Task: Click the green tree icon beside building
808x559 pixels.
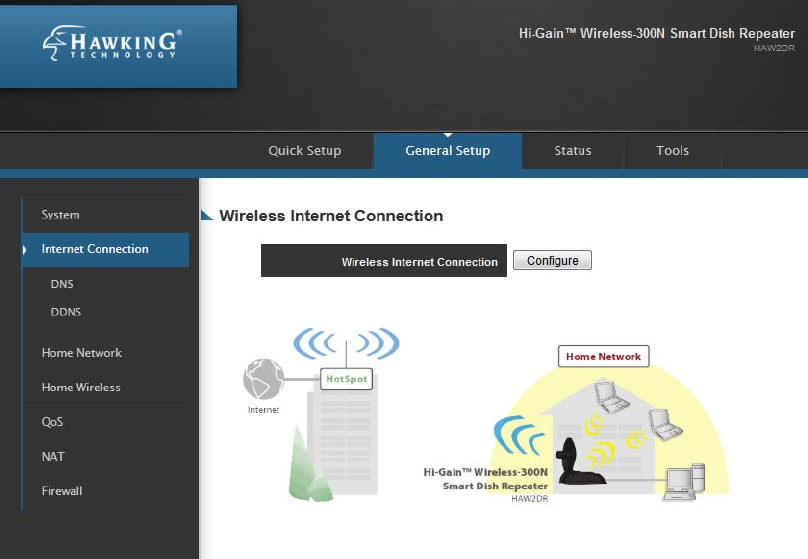Action: click(x=309, y=464)
